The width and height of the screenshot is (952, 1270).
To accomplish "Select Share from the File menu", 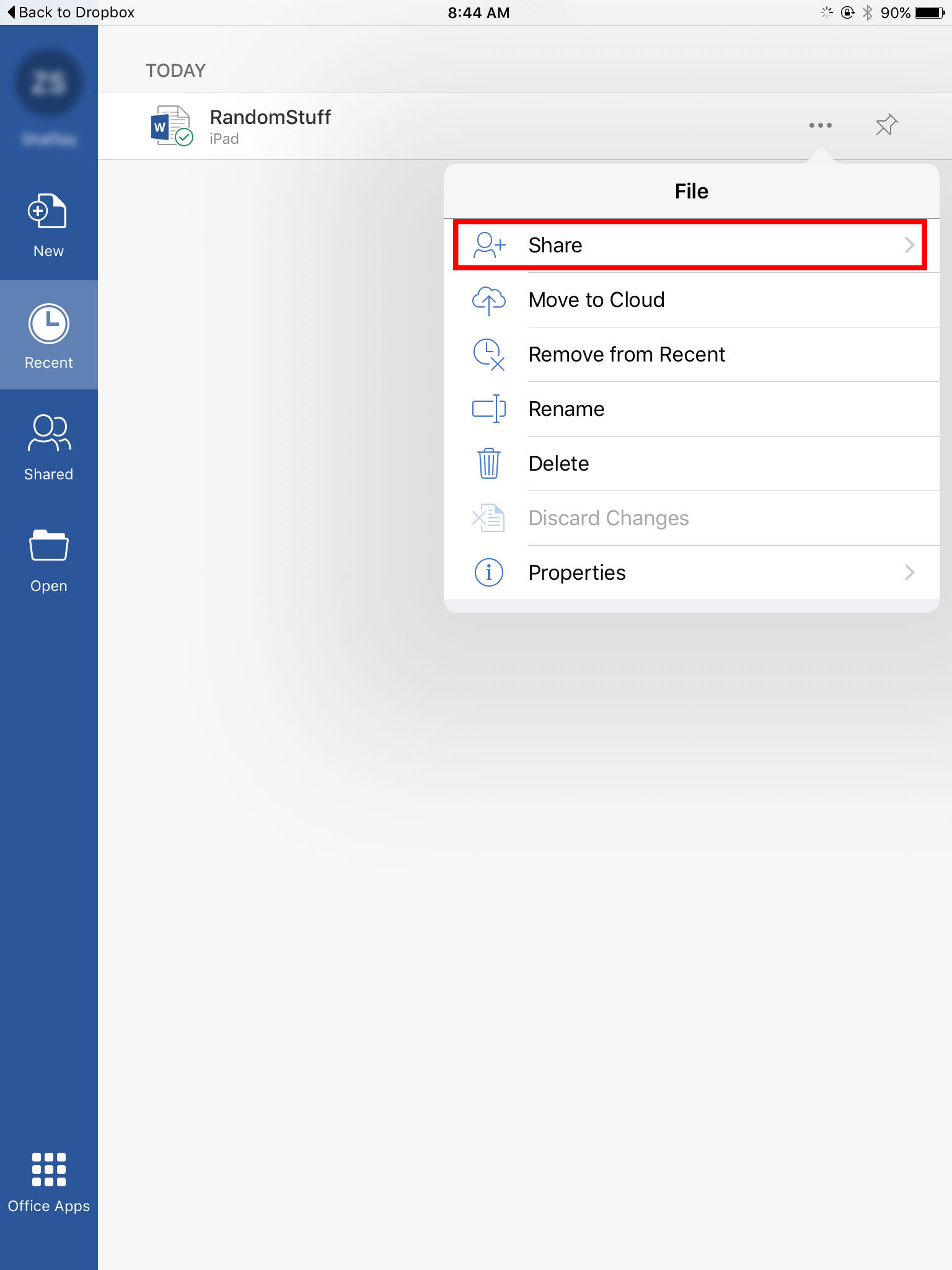I will 555,246.
